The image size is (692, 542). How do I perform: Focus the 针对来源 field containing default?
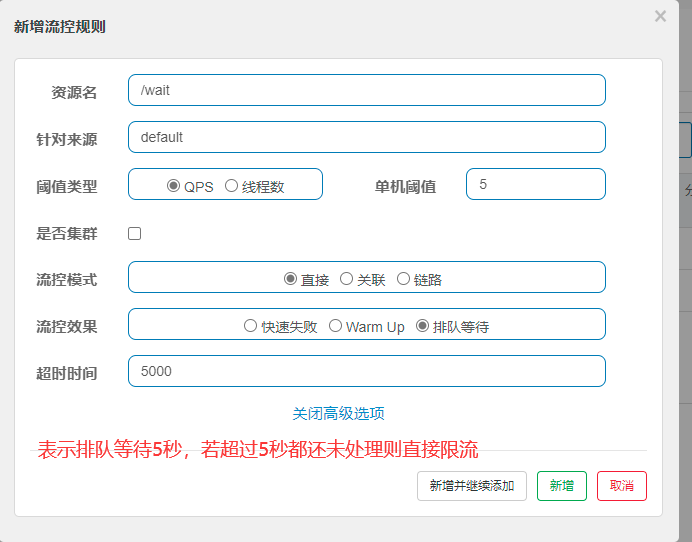(x=366, y=137)
